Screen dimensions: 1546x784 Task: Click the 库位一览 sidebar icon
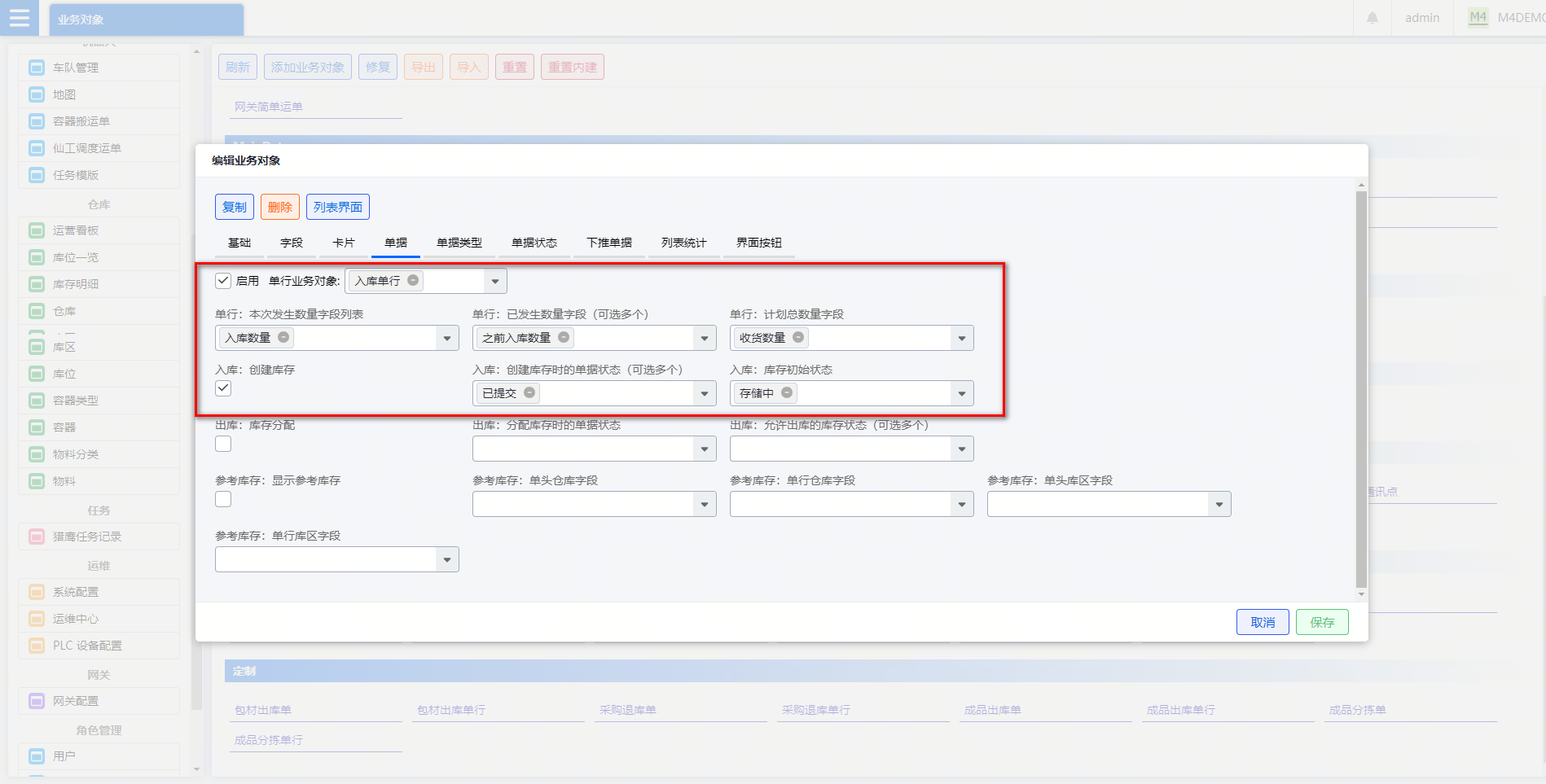pyautogui.click(x=37, y=257)
